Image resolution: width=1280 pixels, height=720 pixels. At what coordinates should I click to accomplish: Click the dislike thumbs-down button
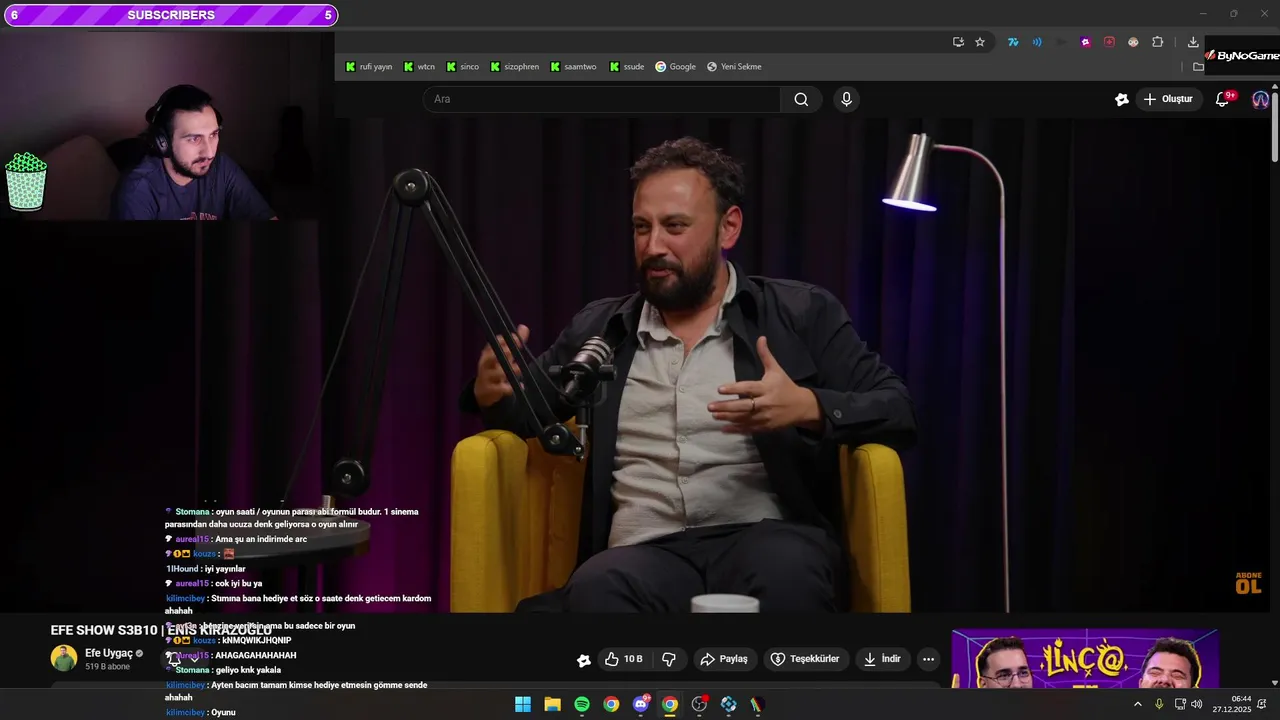tap(669, 659)
